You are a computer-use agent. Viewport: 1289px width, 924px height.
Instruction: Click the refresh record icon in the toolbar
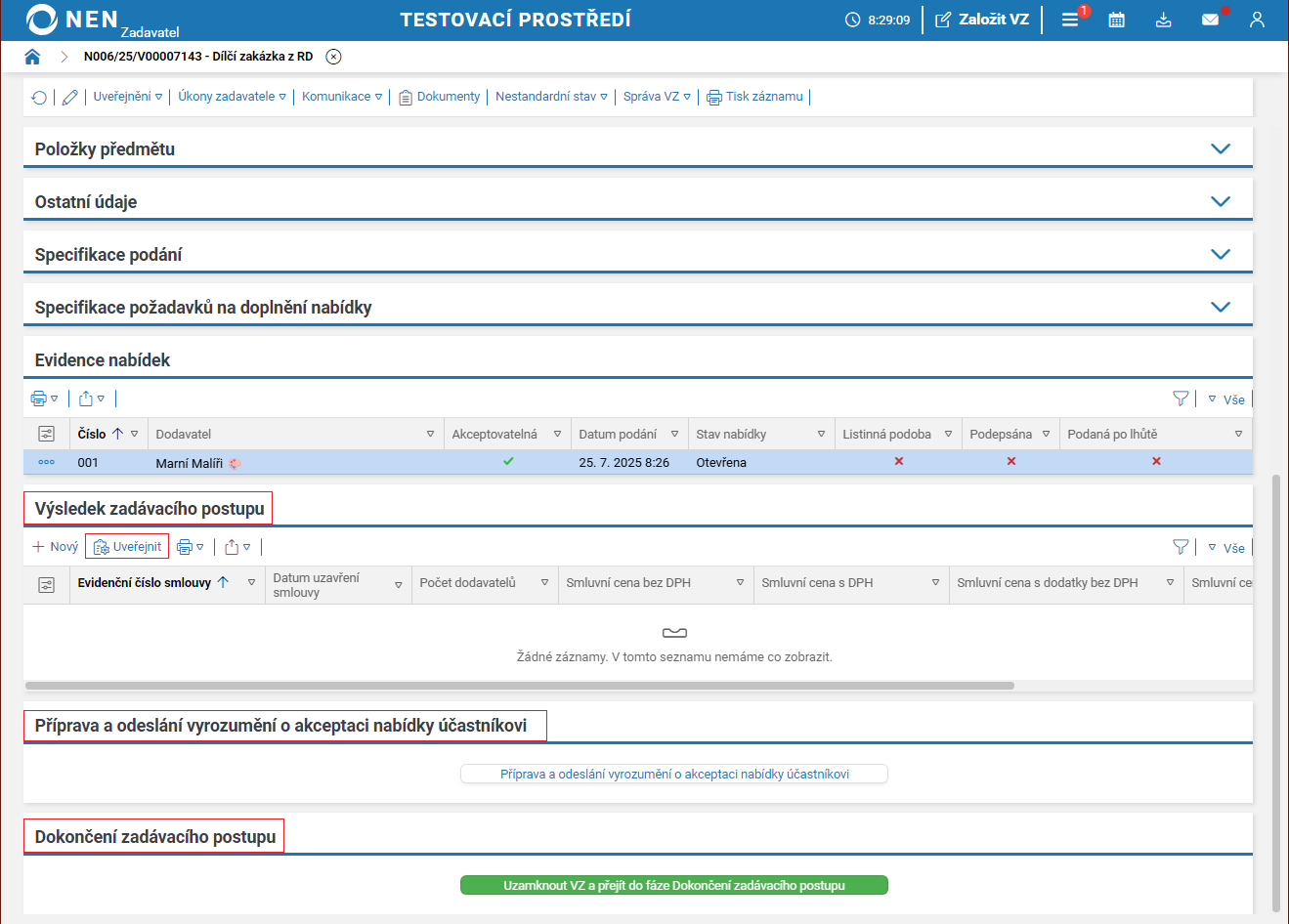tap(39, 97)
